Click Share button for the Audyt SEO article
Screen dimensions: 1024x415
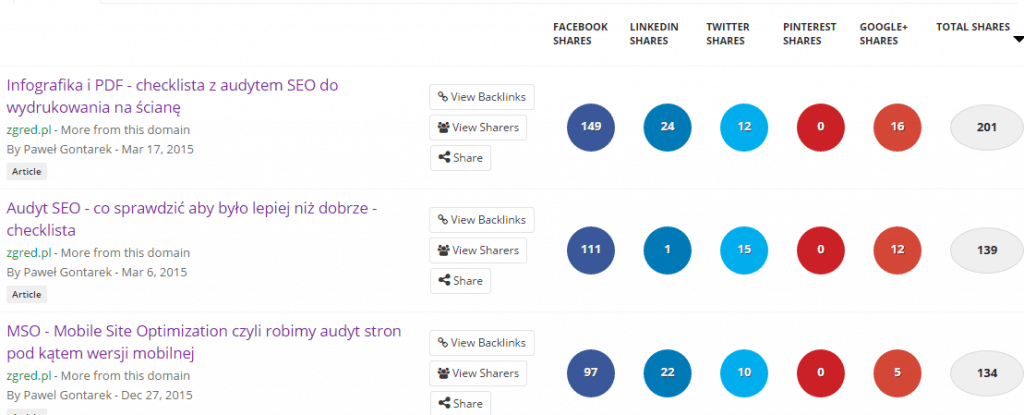point(460,281)
